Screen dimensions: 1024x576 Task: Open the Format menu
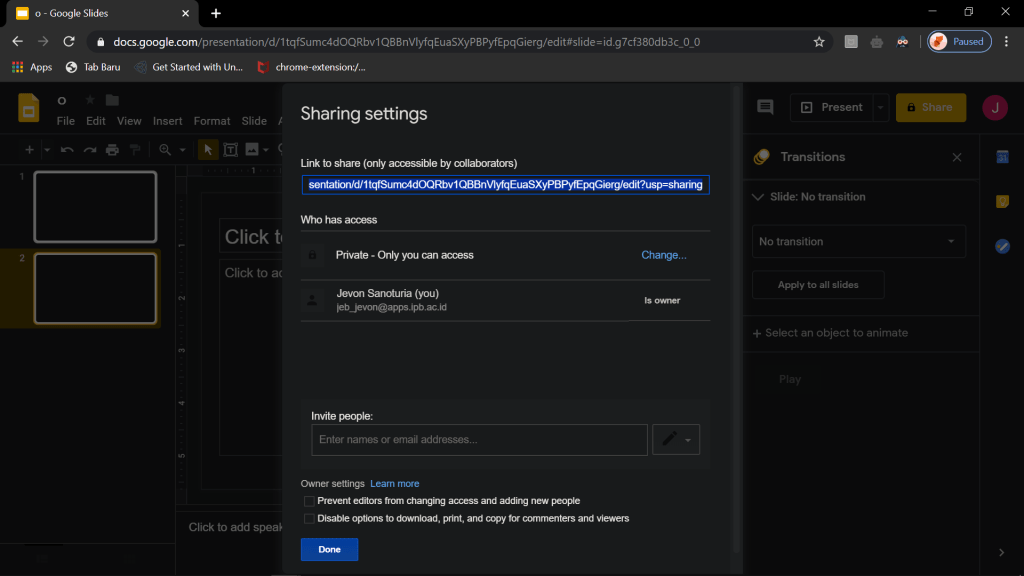212,121
